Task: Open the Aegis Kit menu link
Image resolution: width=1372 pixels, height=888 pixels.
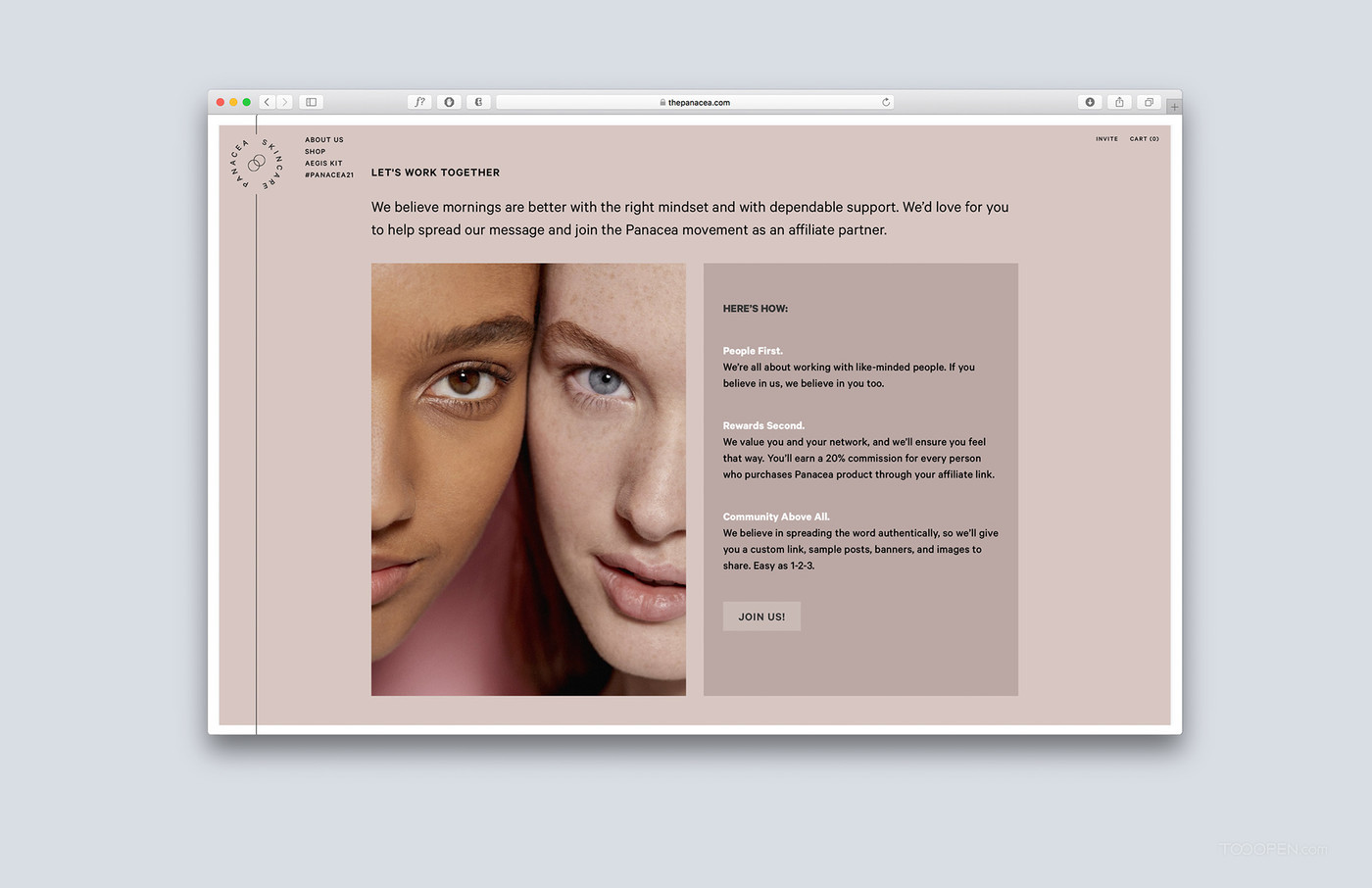Action: (x=323, y=164)
